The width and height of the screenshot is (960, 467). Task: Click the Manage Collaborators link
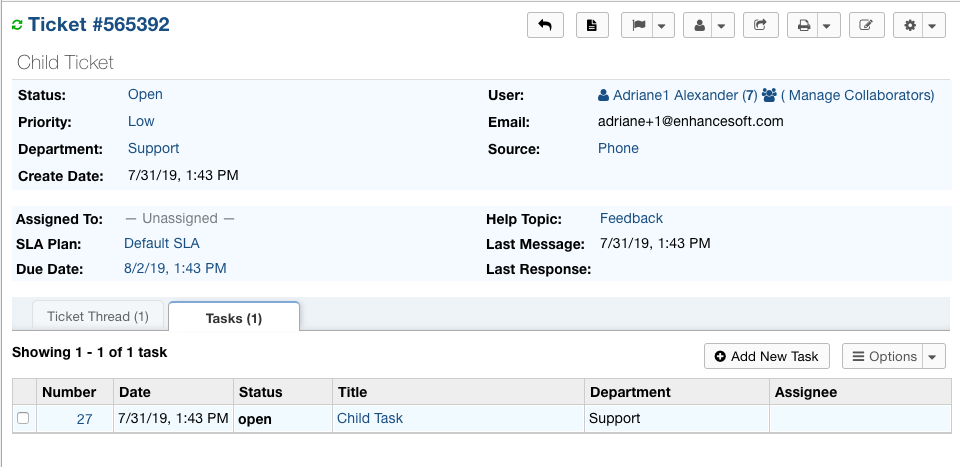point(858,95)
